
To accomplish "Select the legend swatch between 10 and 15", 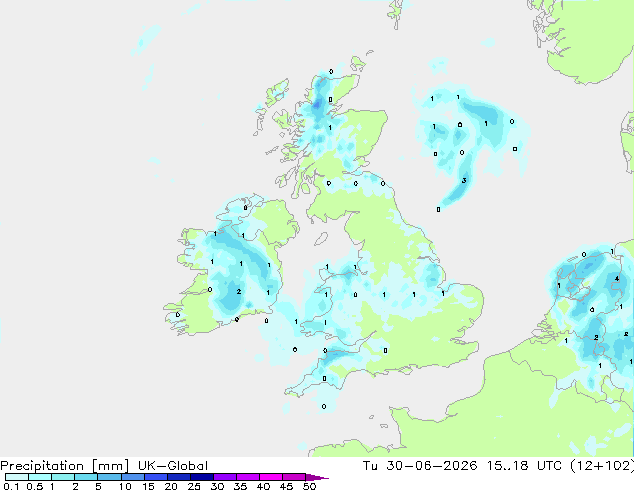I will pyautogui.click(x=132, y=477).
